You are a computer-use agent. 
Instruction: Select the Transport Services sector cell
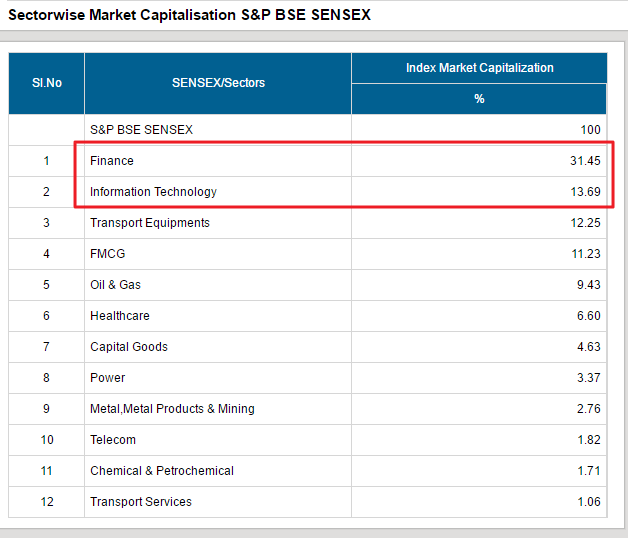[218, 502]
